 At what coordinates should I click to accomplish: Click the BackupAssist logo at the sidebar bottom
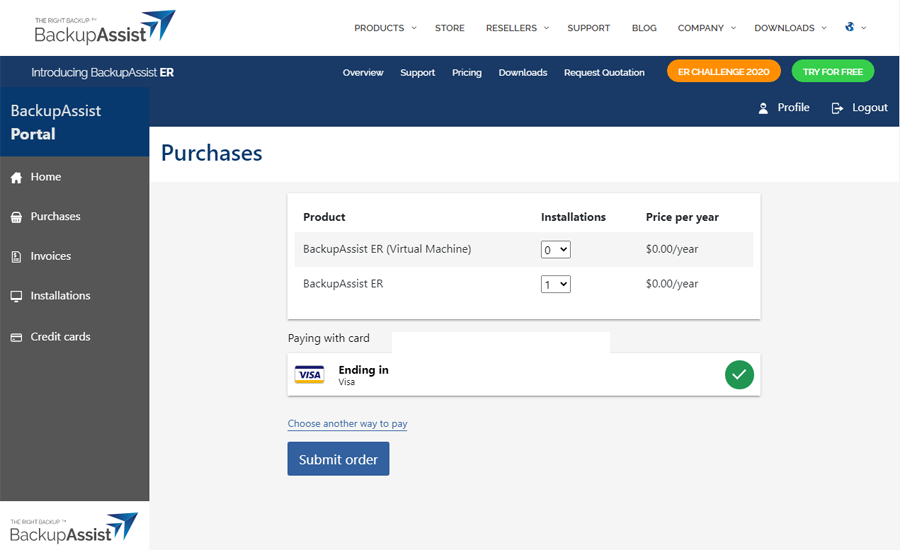pyautogui.click(x=74, y=528)
